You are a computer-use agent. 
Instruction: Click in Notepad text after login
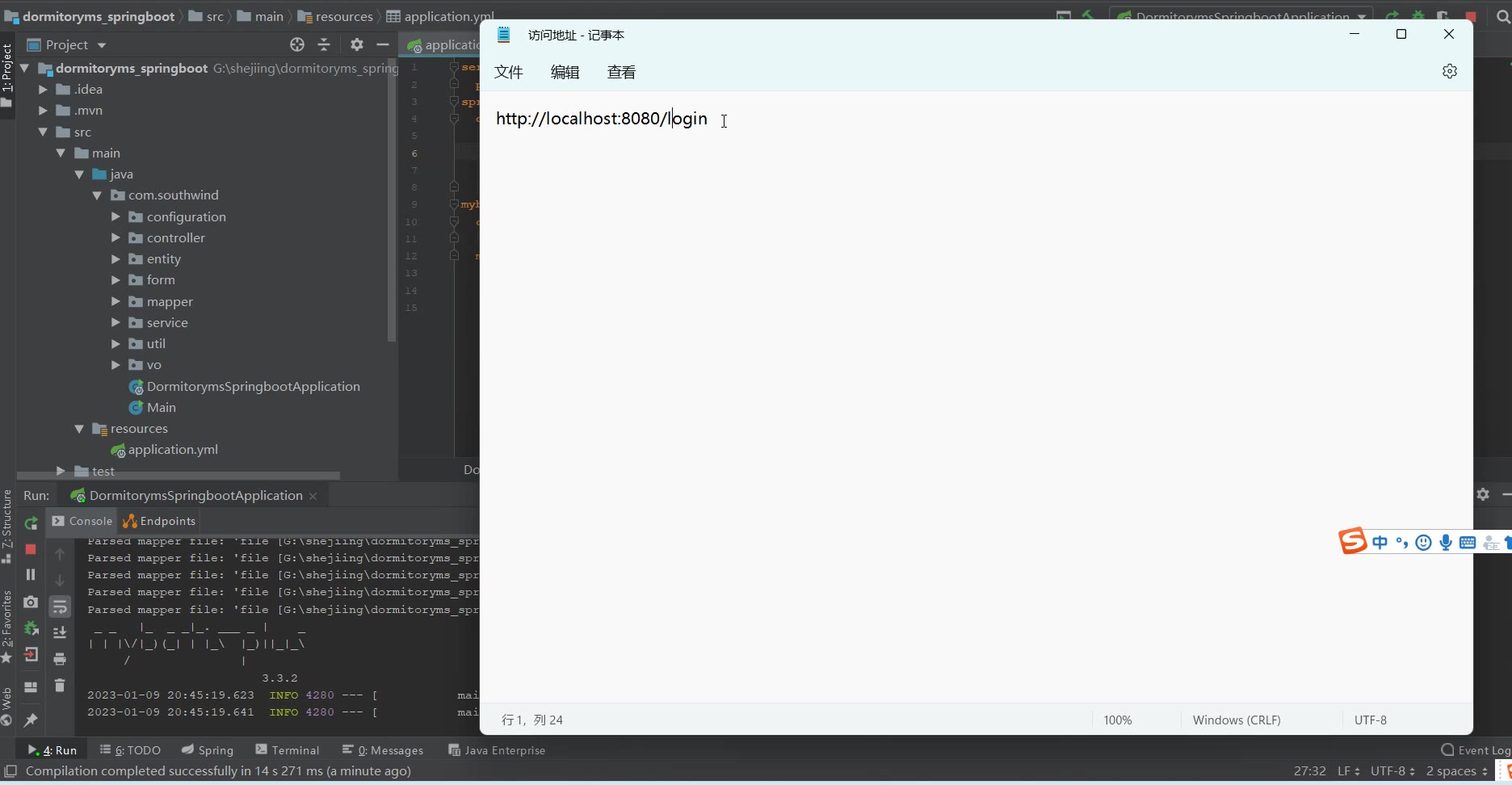[708, 119]
